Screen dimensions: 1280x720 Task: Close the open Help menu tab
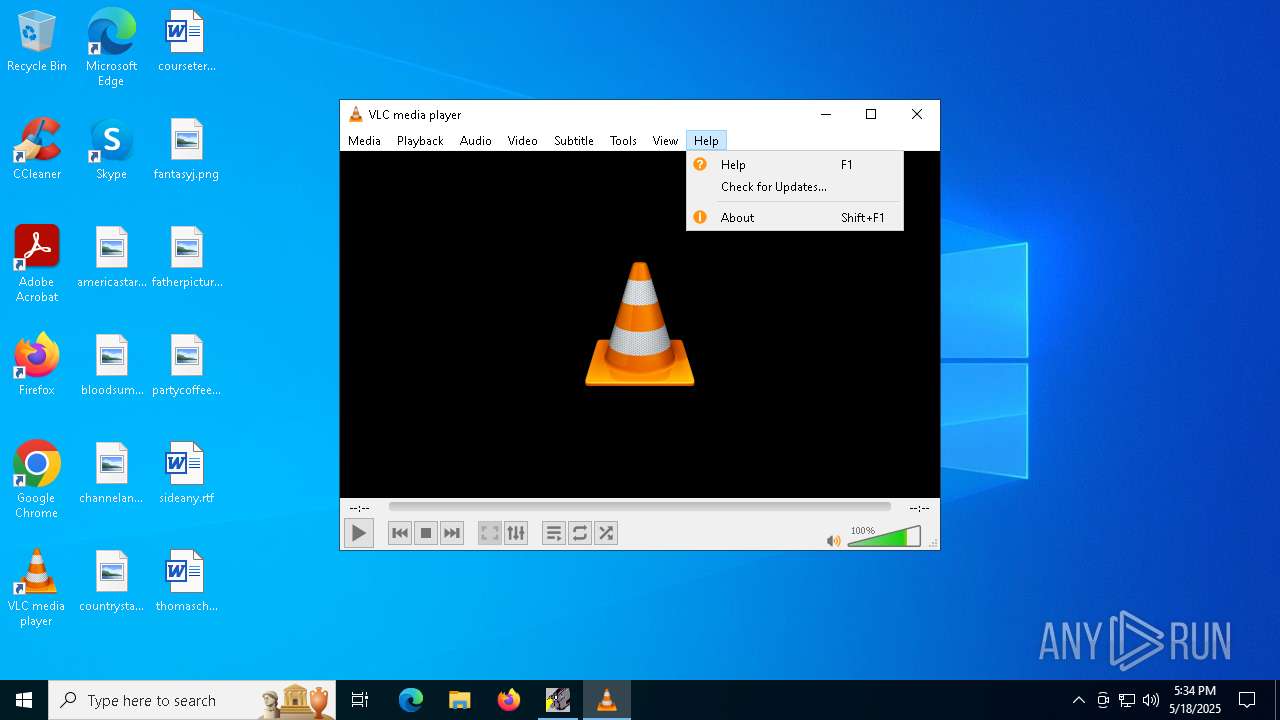[706, 141]
